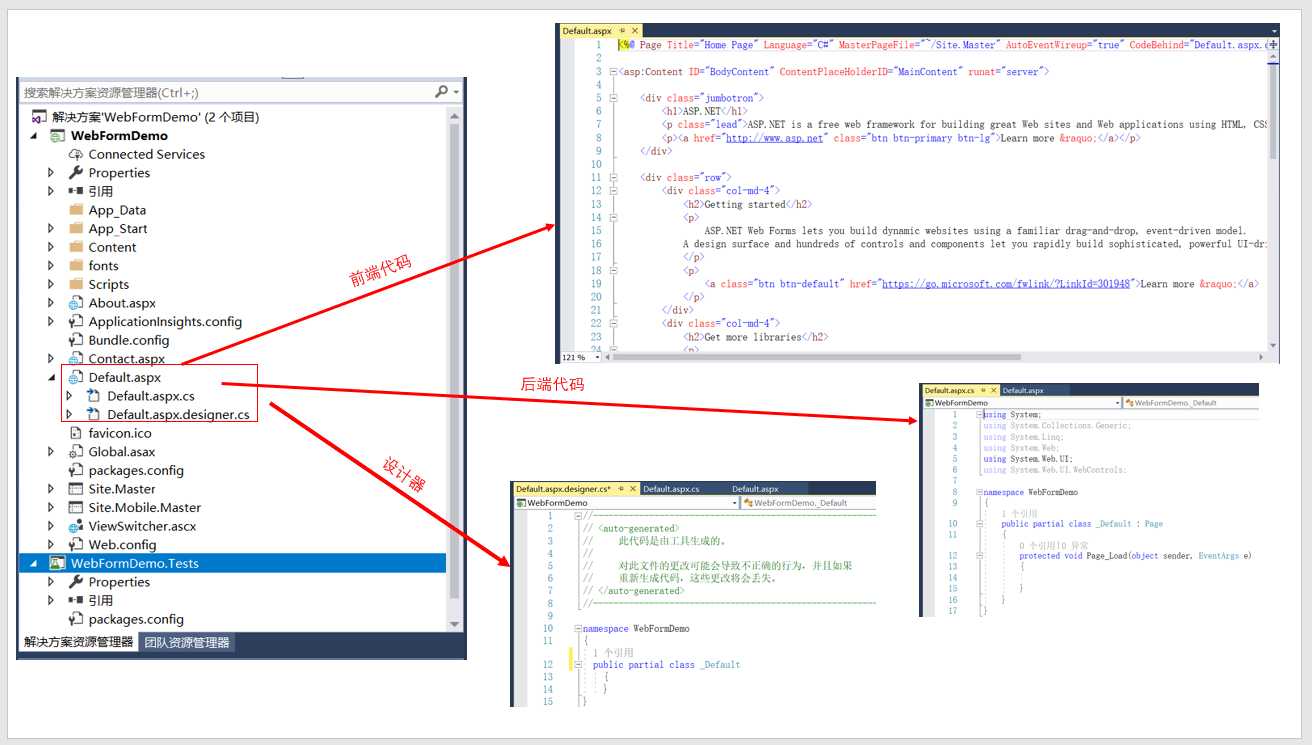This screenshot has width=1312, height=745.
Task: Click the WebFormDemo.Tests project icon
Action: [58, 563]
